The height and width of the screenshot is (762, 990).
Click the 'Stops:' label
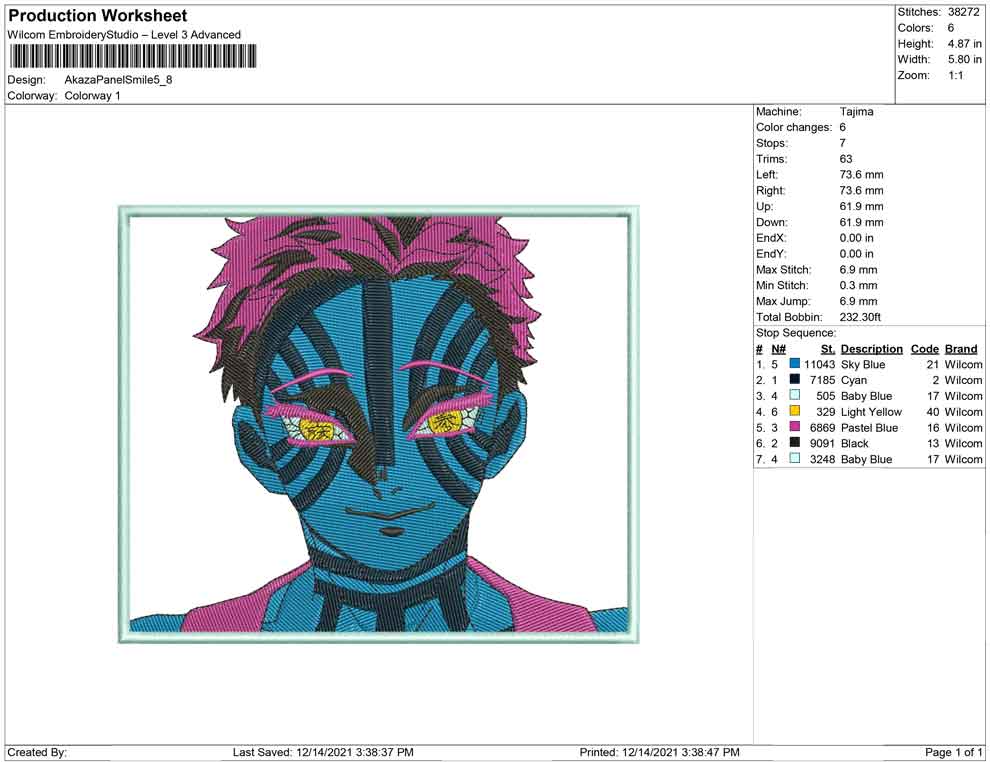(x=772, y=143)
